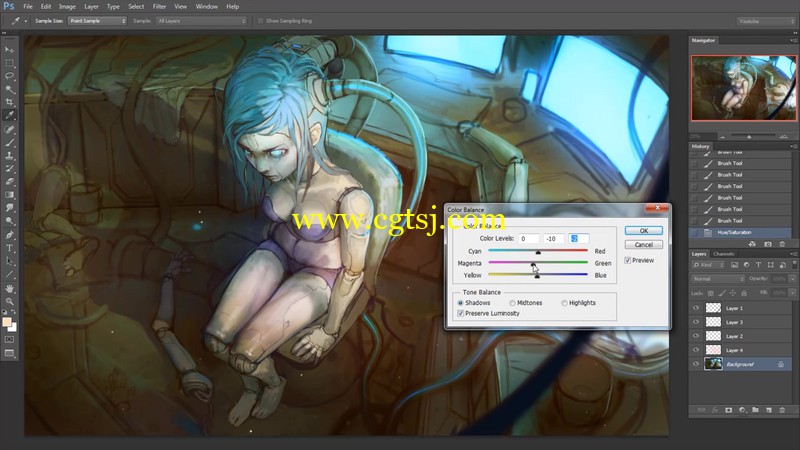Adjust Yellow-Blue slider handle

(x=537, y=276)
